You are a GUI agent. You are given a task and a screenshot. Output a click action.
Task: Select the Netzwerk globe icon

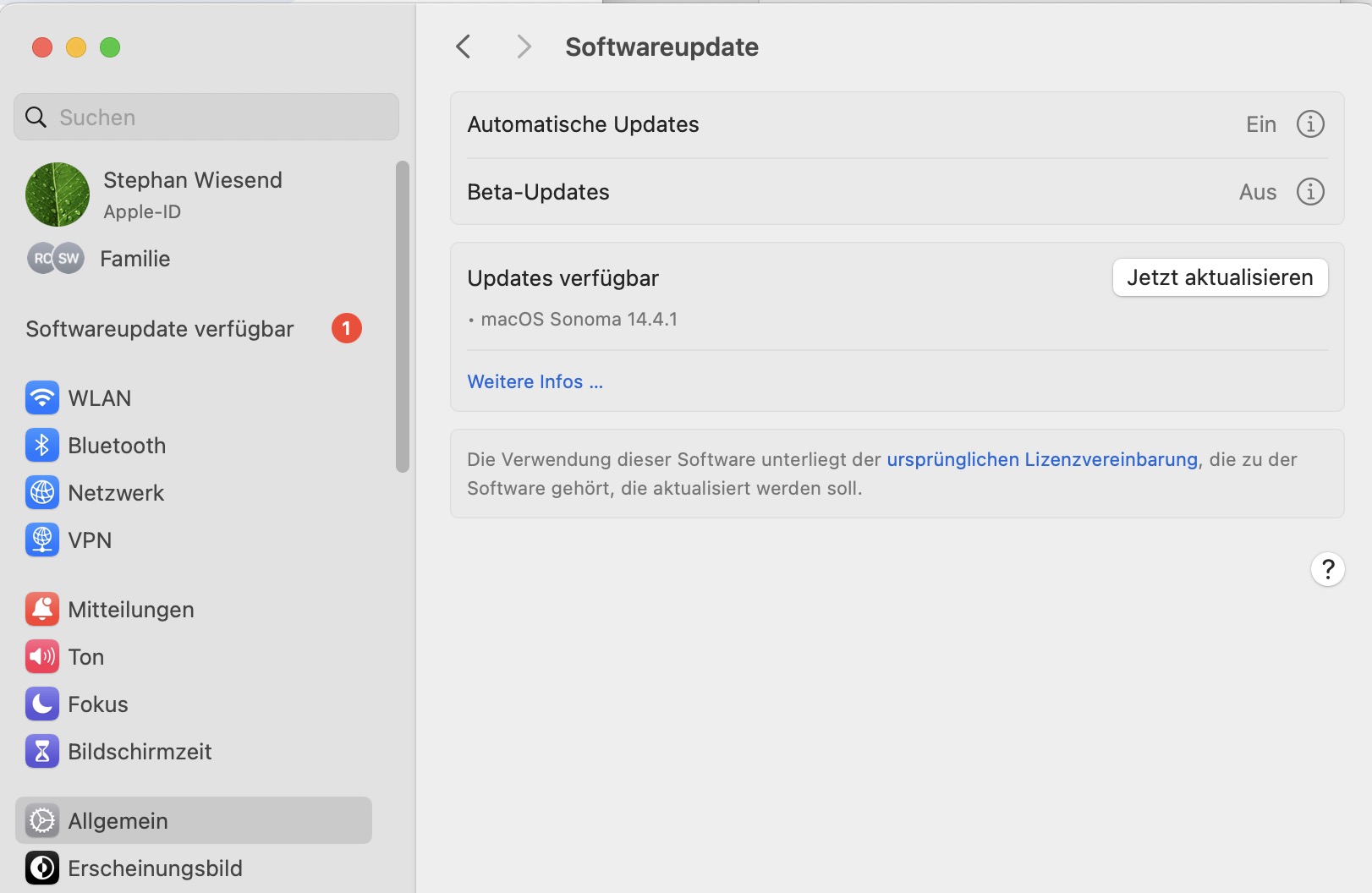(42, 492)
